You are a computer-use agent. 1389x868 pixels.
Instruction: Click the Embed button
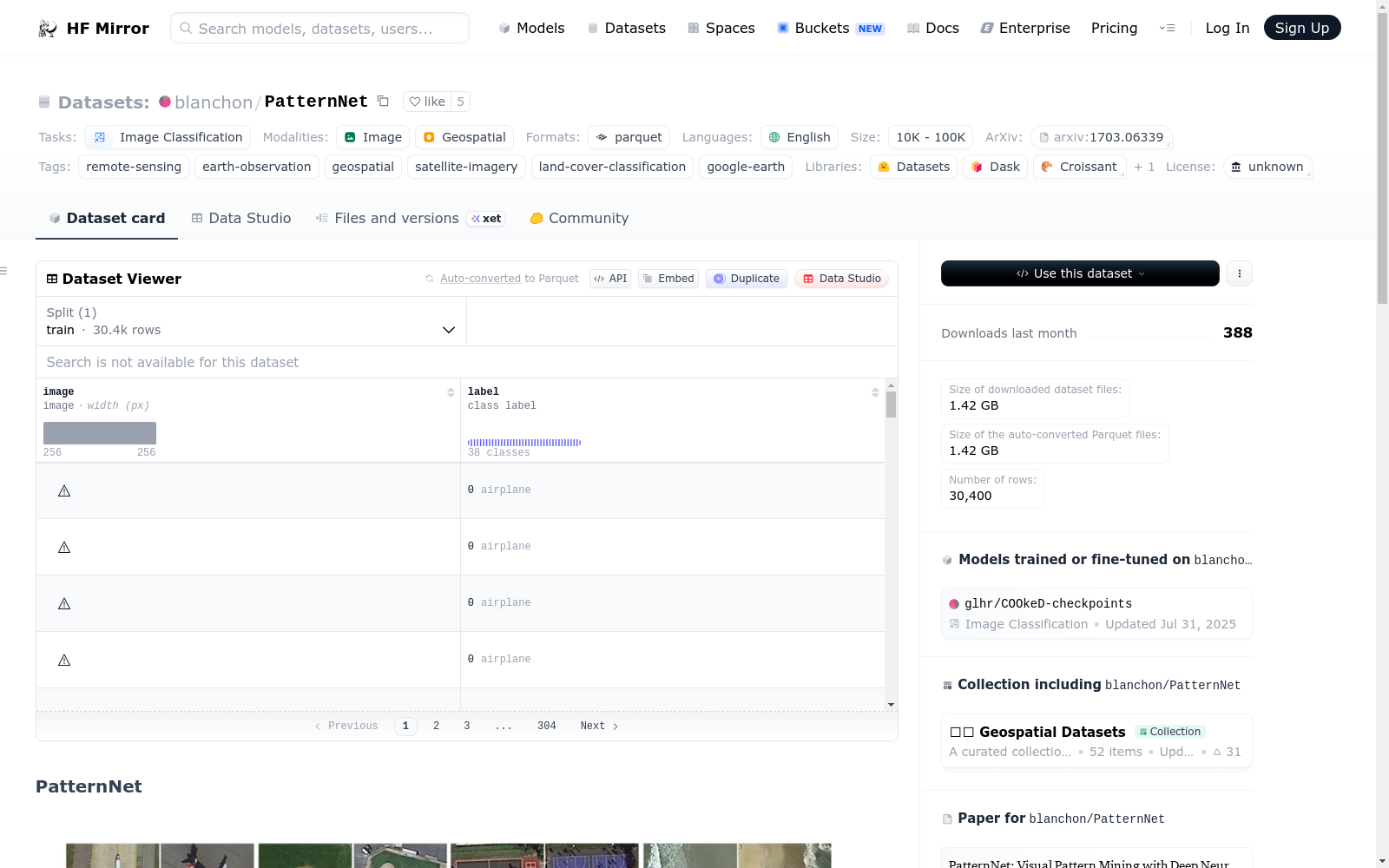point(668,279)
